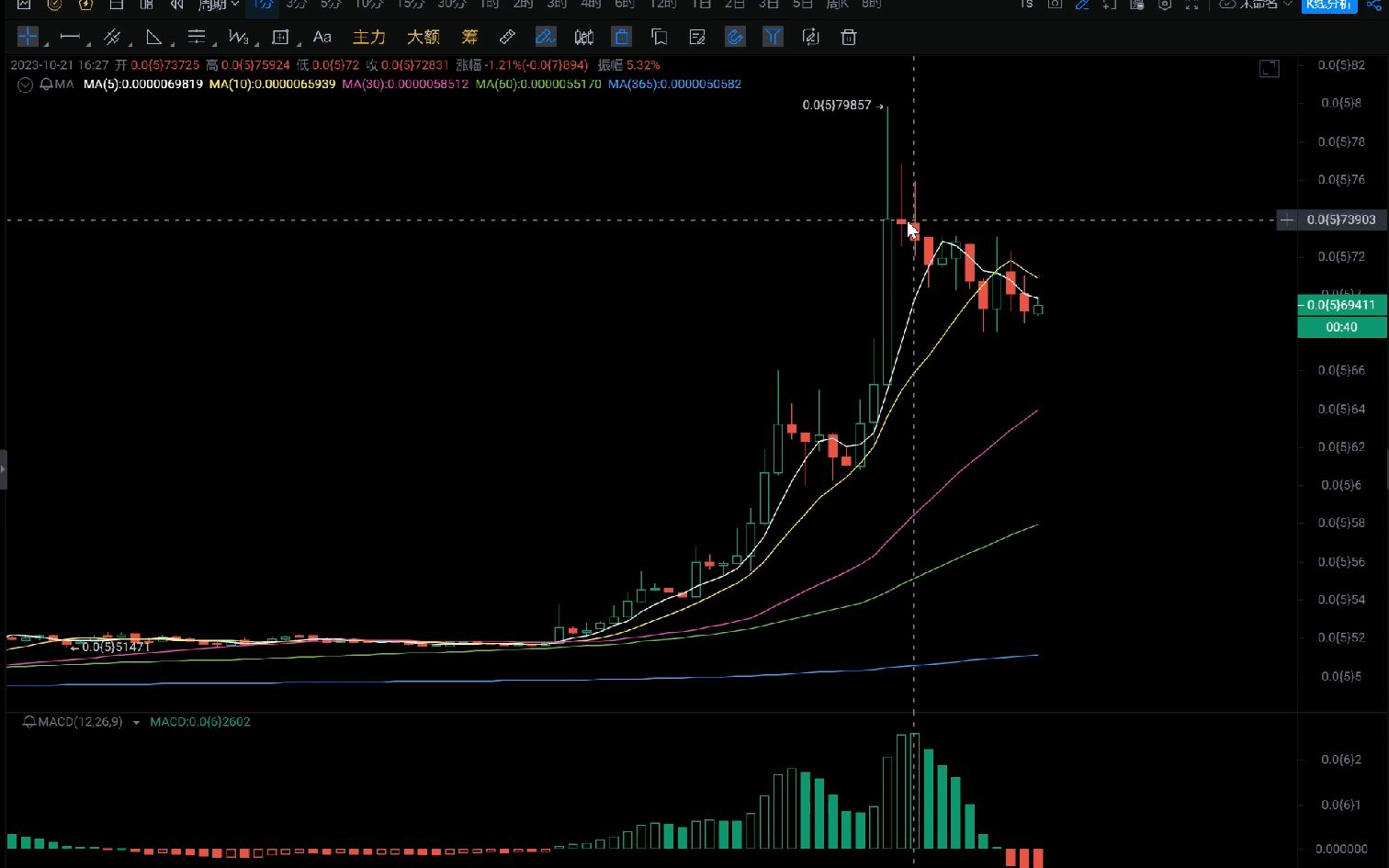1389x868 pixels.
Task: Switch to the 5分 timeframe tab
Action: pyautogui.click(x=331, y=5)
